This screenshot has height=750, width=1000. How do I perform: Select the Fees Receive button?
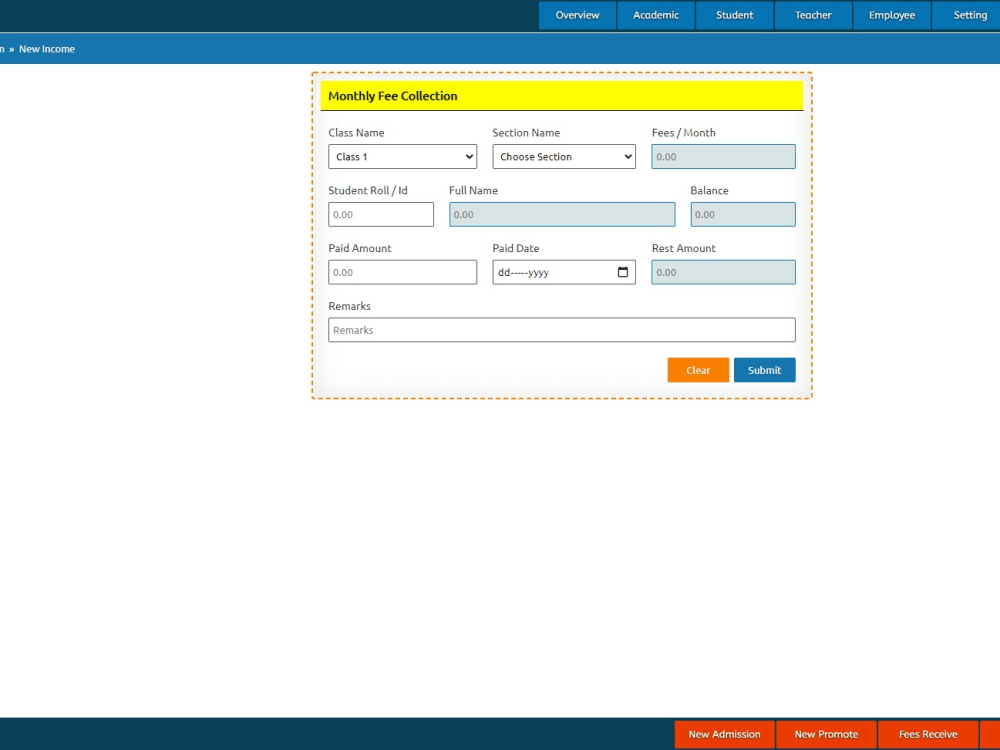(x=928, y=733)
